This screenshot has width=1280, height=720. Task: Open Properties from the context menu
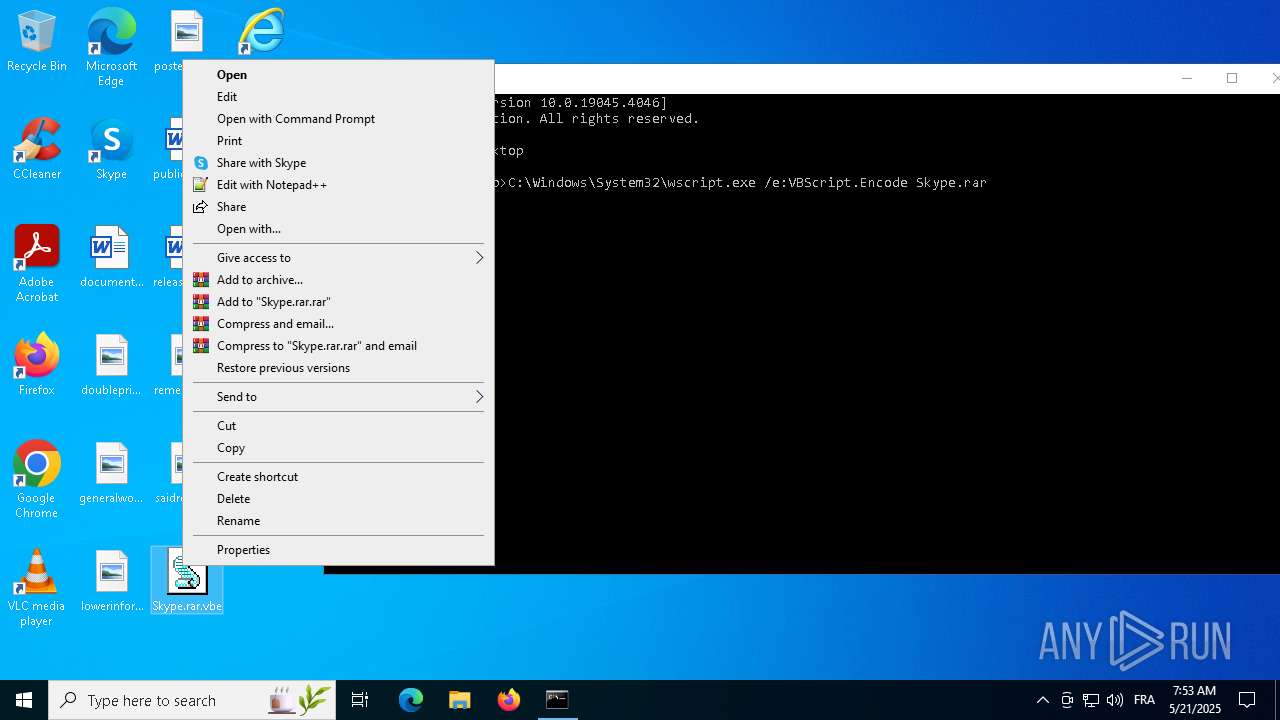pos(338,550)
